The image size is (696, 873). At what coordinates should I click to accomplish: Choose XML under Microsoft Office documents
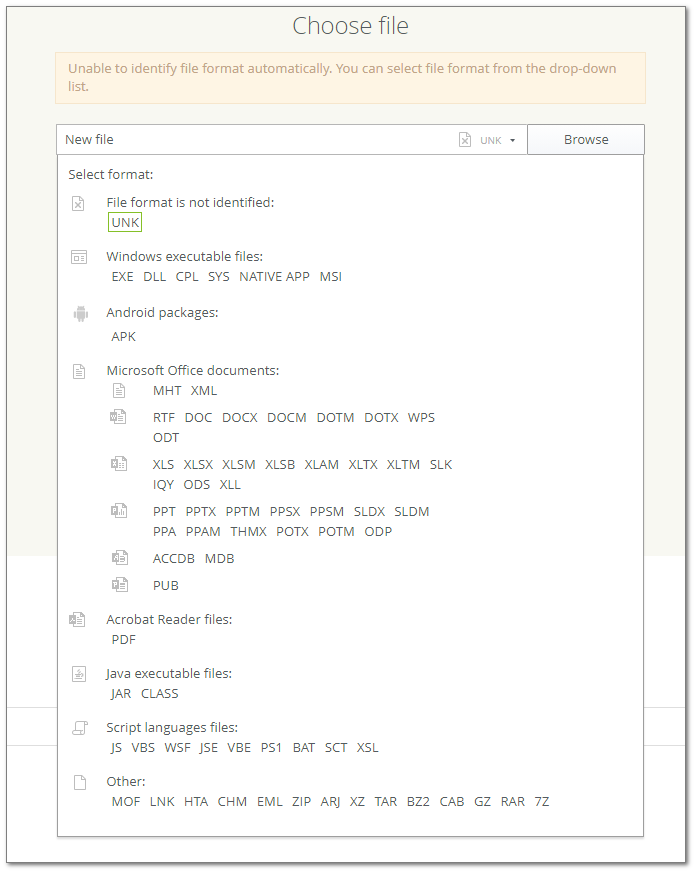coord(204,391)
